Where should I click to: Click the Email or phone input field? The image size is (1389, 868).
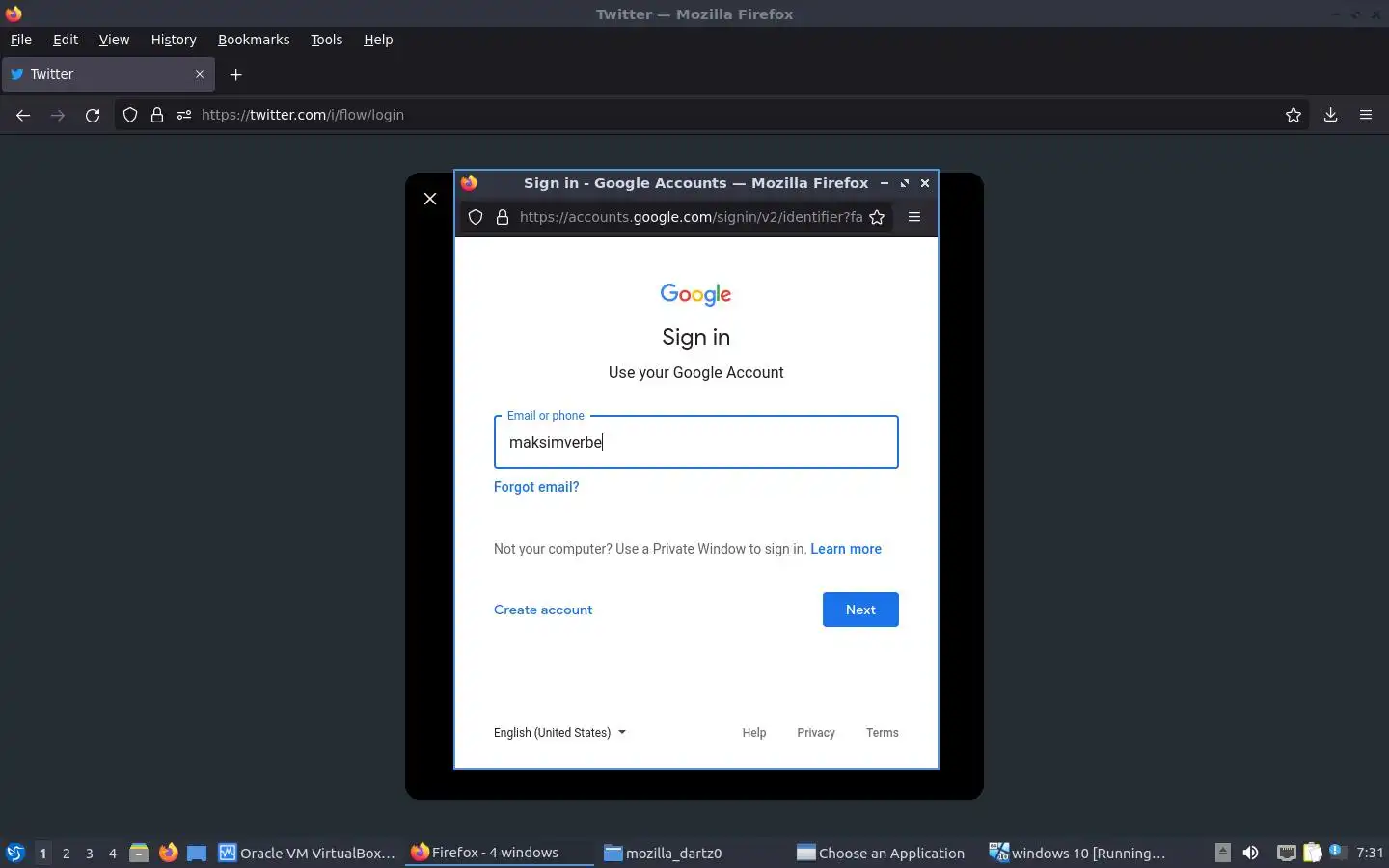pyautogui.click(x=696, y=442)
